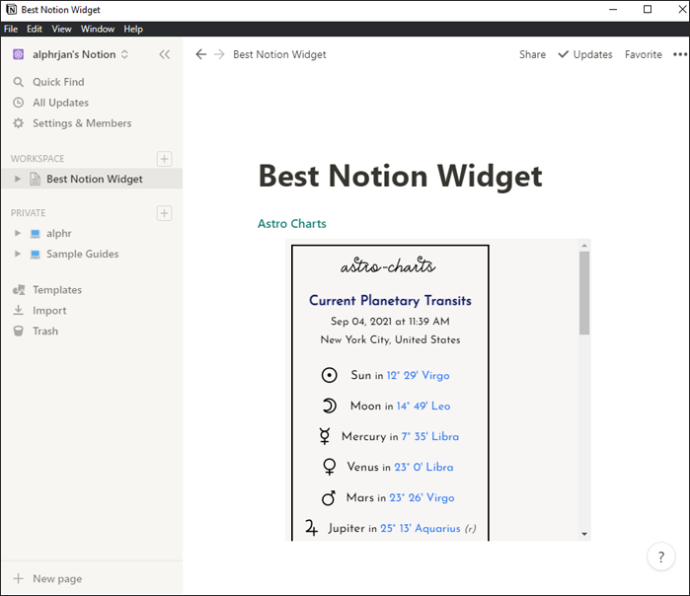The image size is (690, 596).
Task: Click the Mars symbol in widget
Action: [x=329, y=497]
